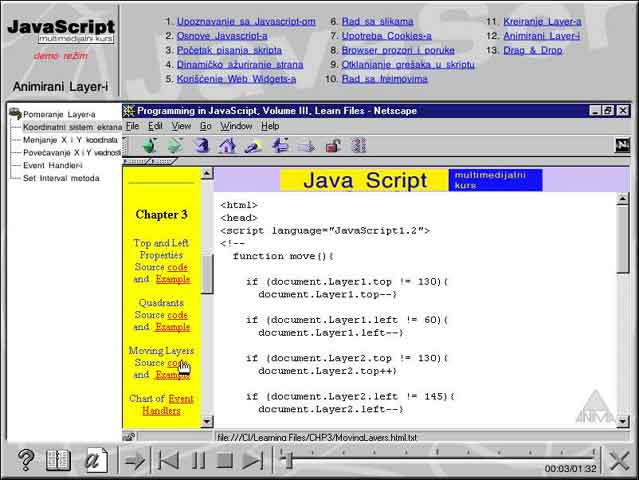This screenshot has width=639, height=480.
Task: Open Top and Left Properties source code link
Action: [177, 267]
